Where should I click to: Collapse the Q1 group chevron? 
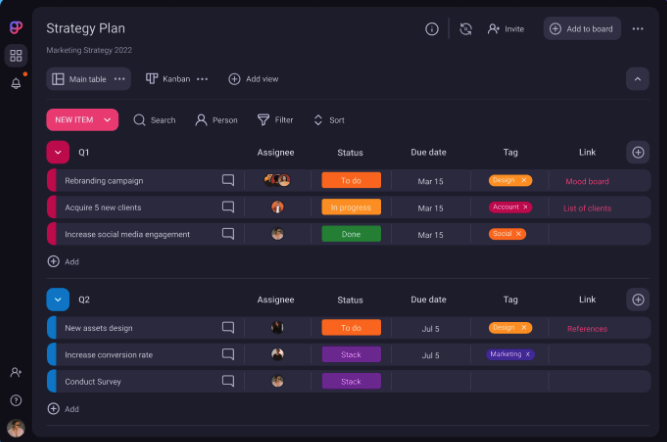pos(58,152)
